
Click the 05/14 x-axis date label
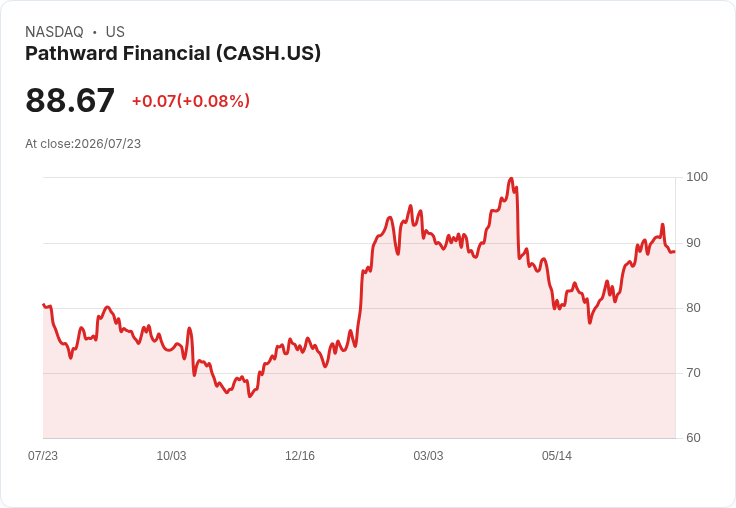(x=557, y=455)
